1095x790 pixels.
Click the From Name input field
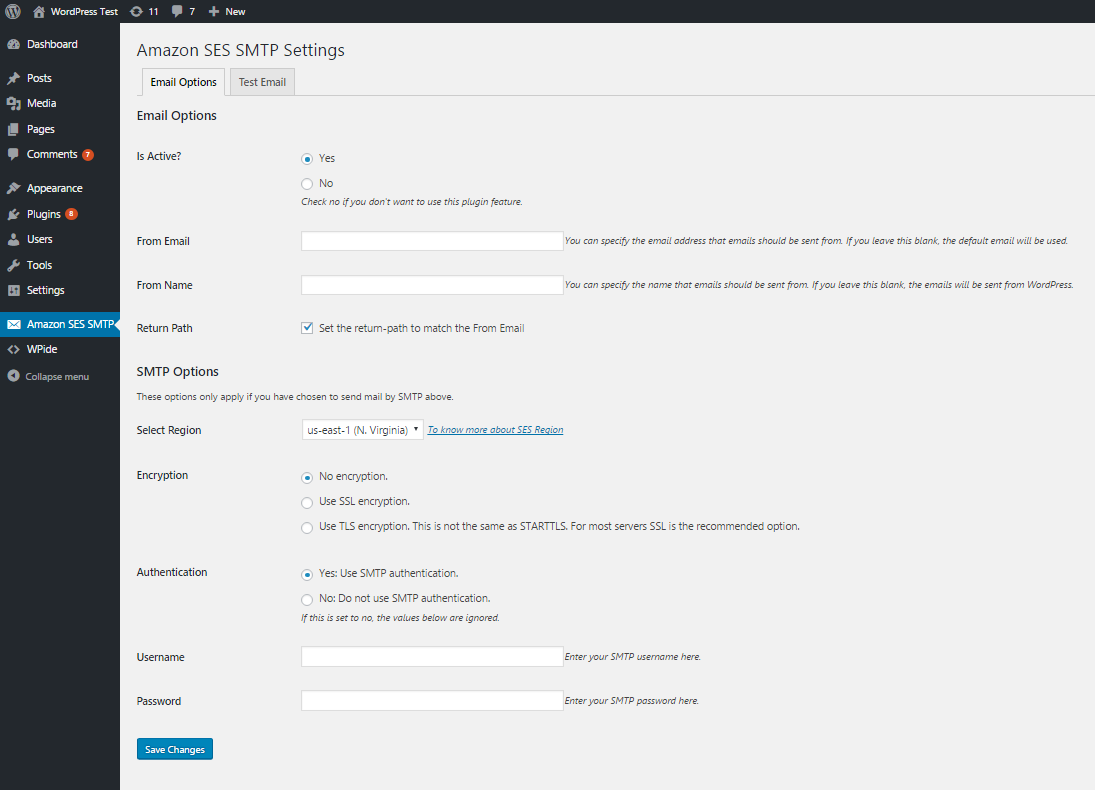point(432,285)
